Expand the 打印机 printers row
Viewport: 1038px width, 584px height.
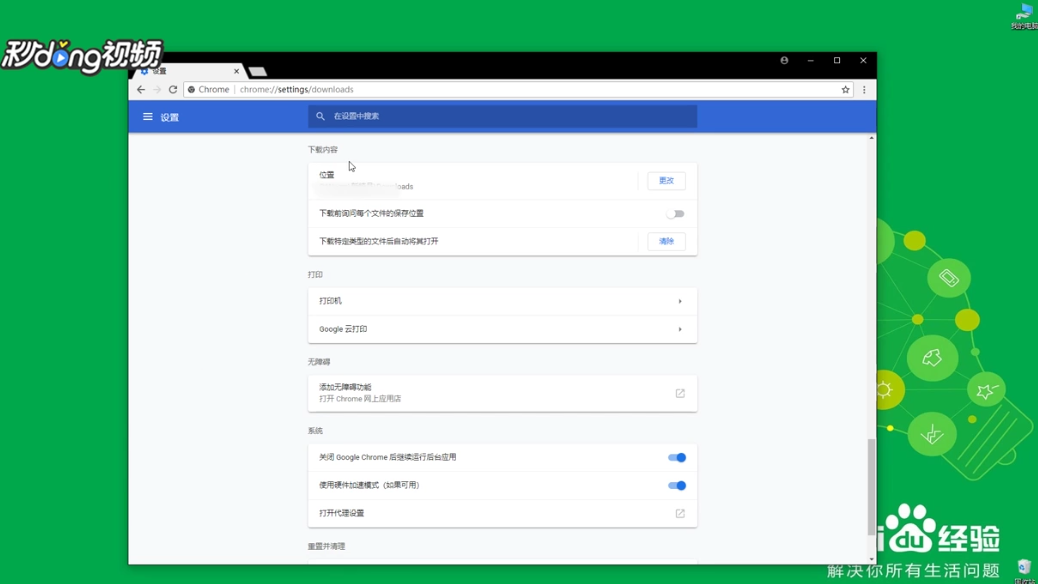[x=502, y=301]
